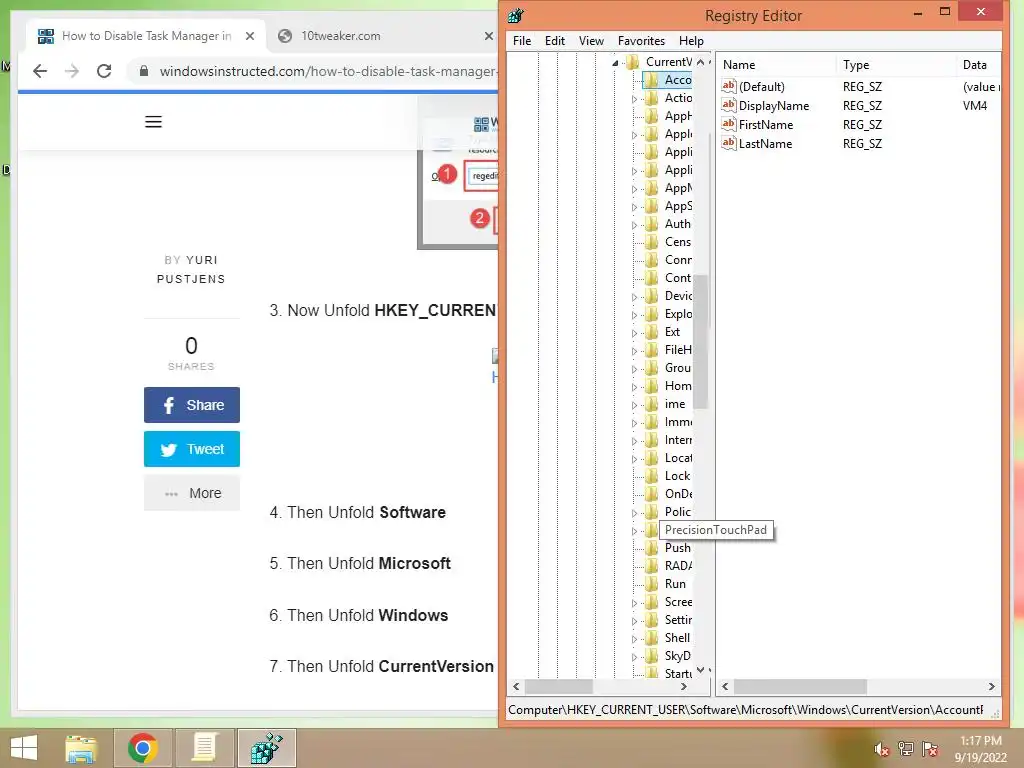Screen dimensions: 1024x768
Task: Expand the Actio registry key
Action: point(634,99)
